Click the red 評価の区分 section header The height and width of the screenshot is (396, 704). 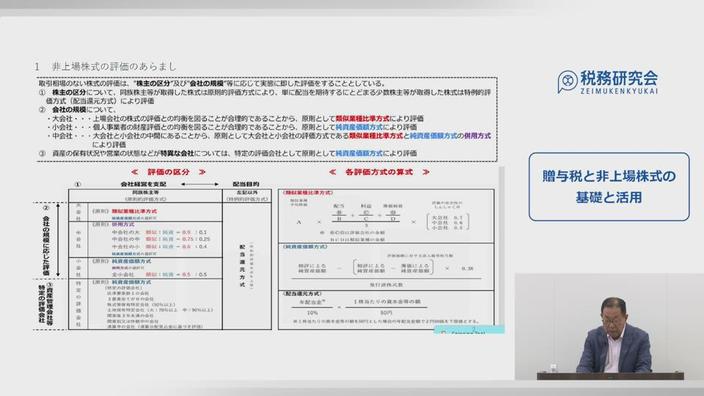click(168, 172)
